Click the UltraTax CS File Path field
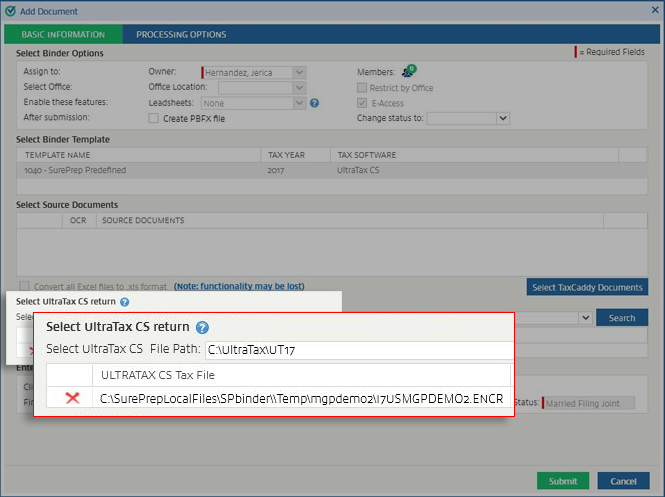The width and height of the screenshot is (665, 497). (358, 350)
